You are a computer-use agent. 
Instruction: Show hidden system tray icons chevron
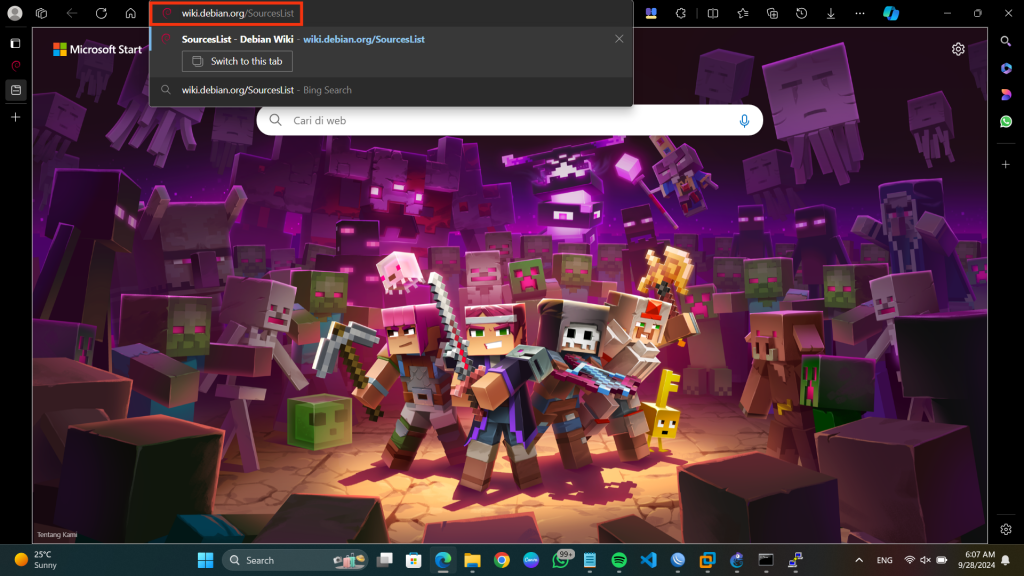click(x=859, y=560)
